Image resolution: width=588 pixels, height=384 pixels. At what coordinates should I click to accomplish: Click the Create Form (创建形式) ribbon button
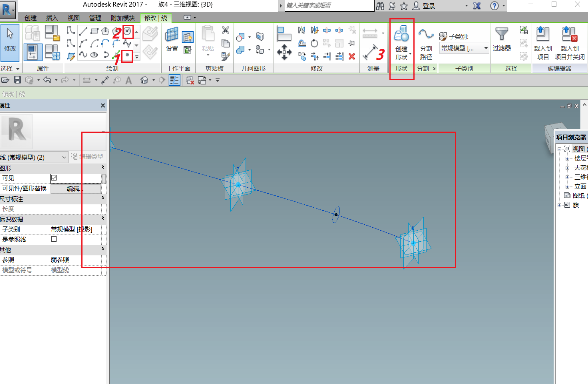[401, 43]
